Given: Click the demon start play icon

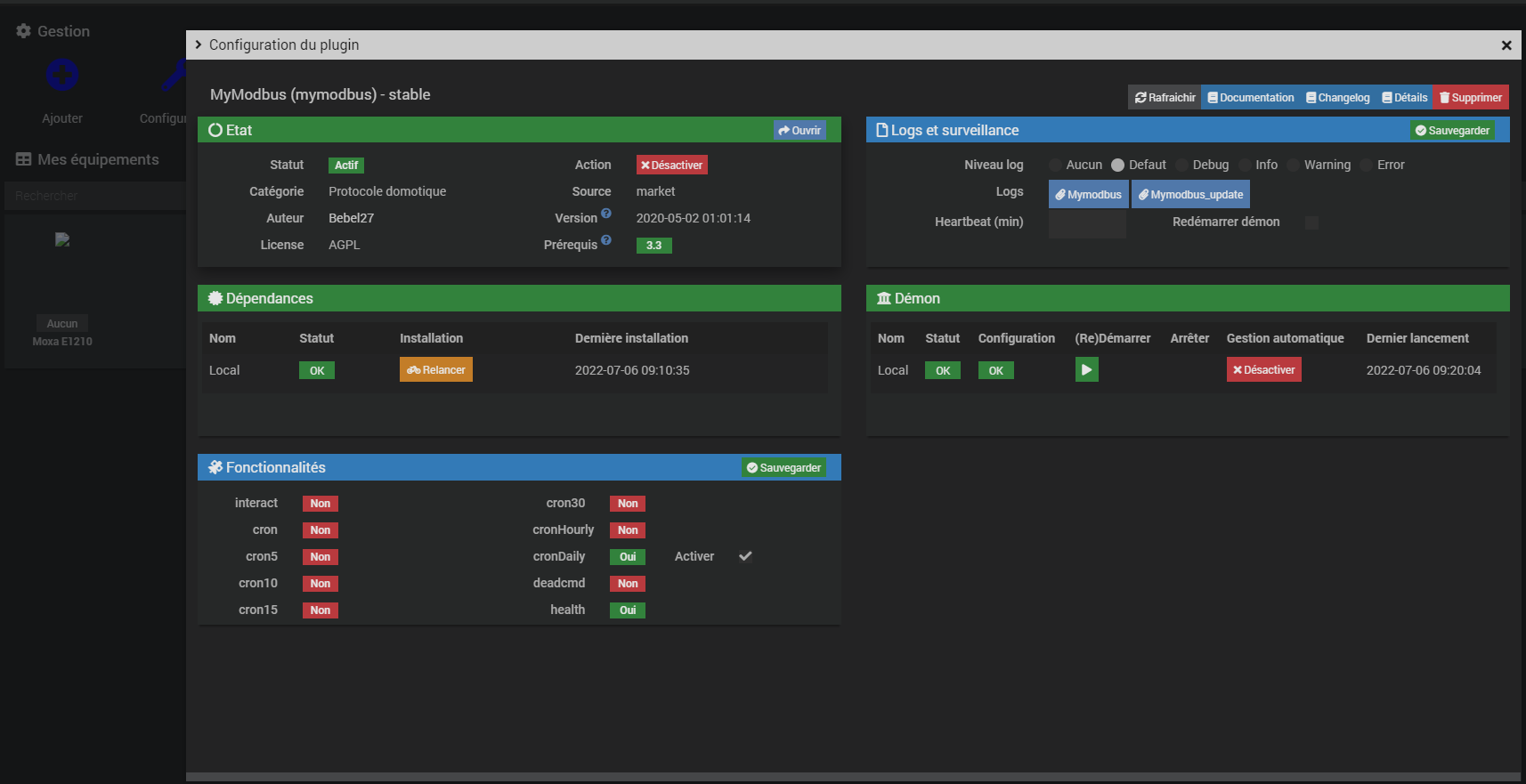Looking at the screenshot, I should (x=1086, y=370).
